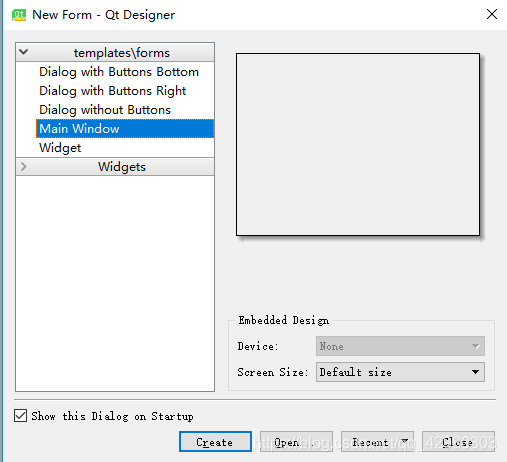Screen dimensions: 507x462
Task: Collapse the templates\forms group chevron
Action: 24,52
